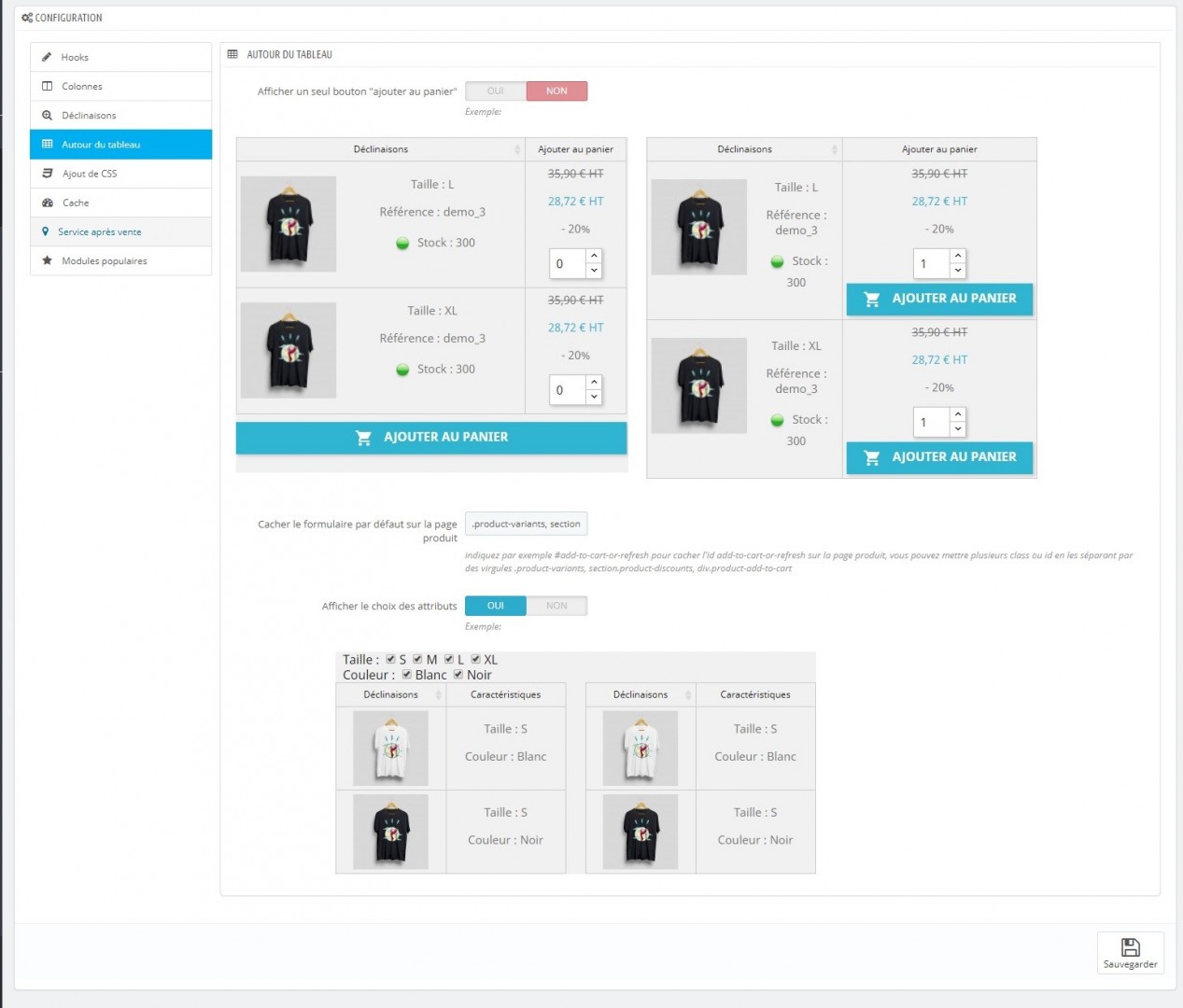Click the hide default form selector field
The image size is (1183, 1008).
527,525
